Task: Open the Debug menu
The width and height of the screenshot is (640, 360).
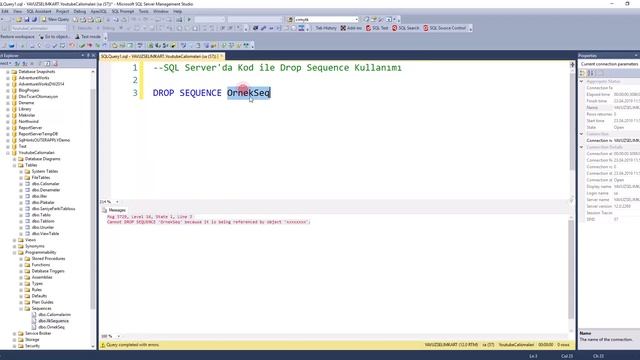Action: coord(80,11)
